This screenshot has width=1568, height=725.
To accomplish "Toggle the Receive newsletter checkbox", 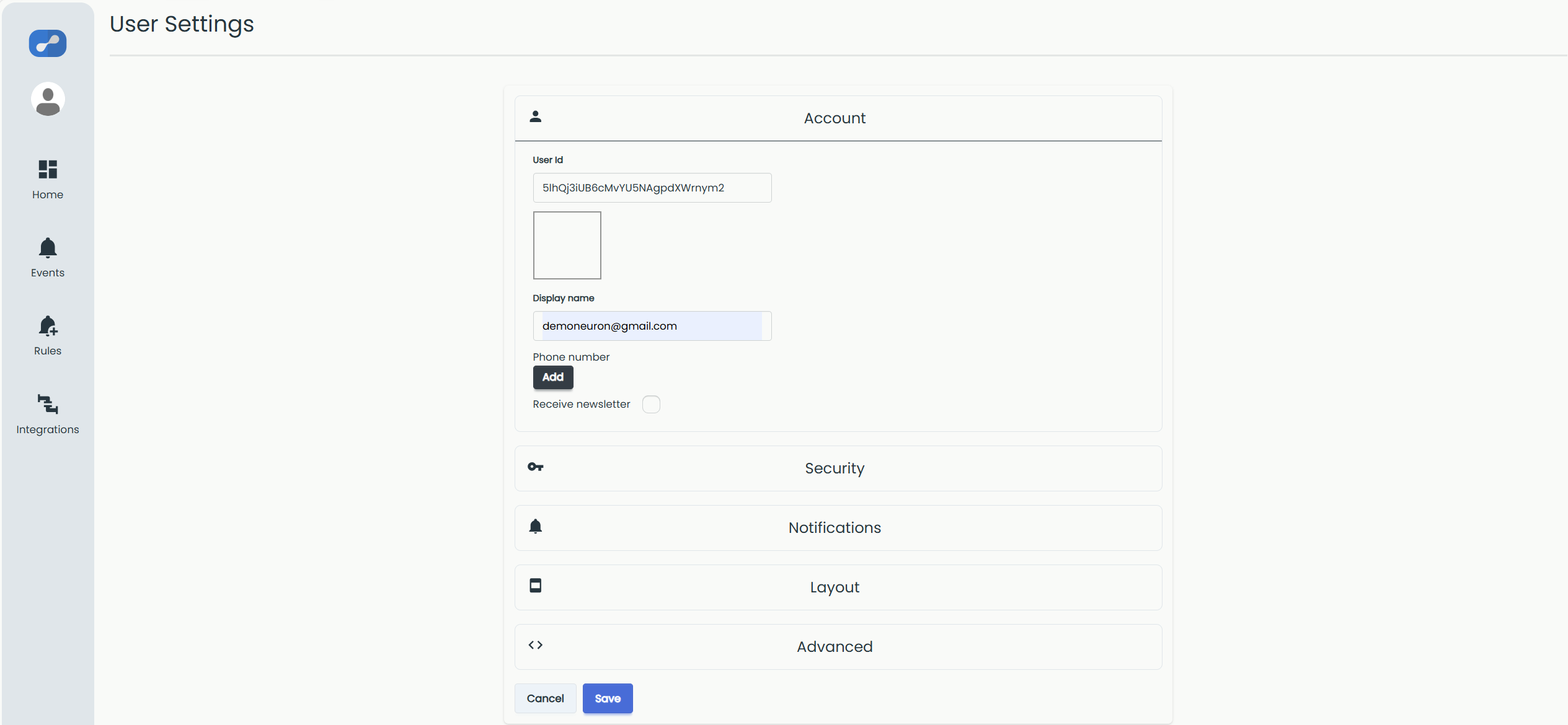I will [x=651, y=404].
